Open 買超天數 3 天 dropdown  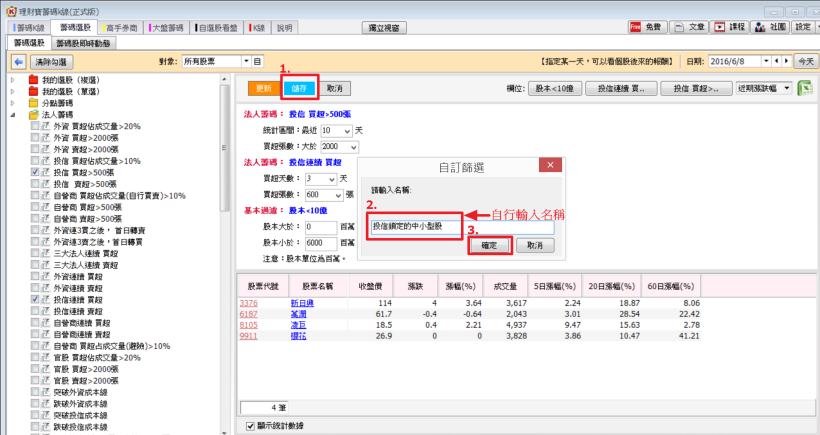pyautogui.click(x=332, y=179)
